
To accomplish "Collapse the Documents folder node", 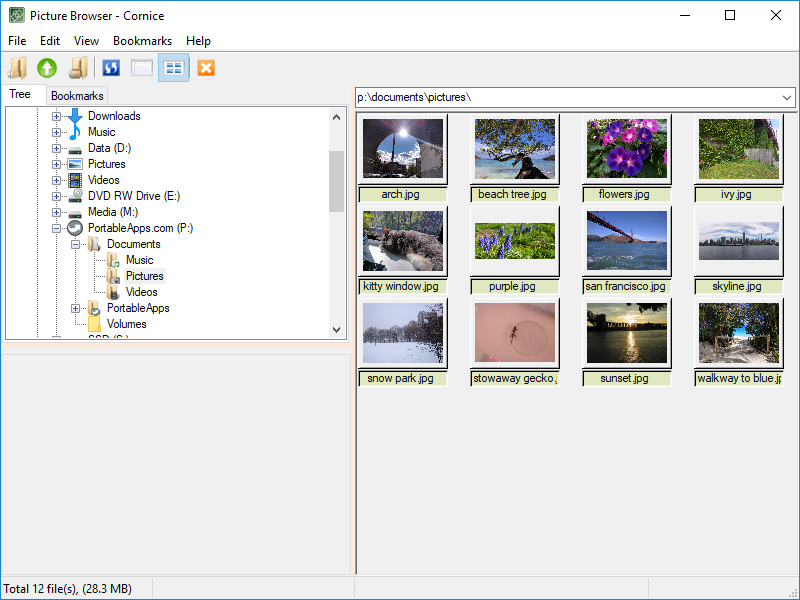I will [76, 244].
